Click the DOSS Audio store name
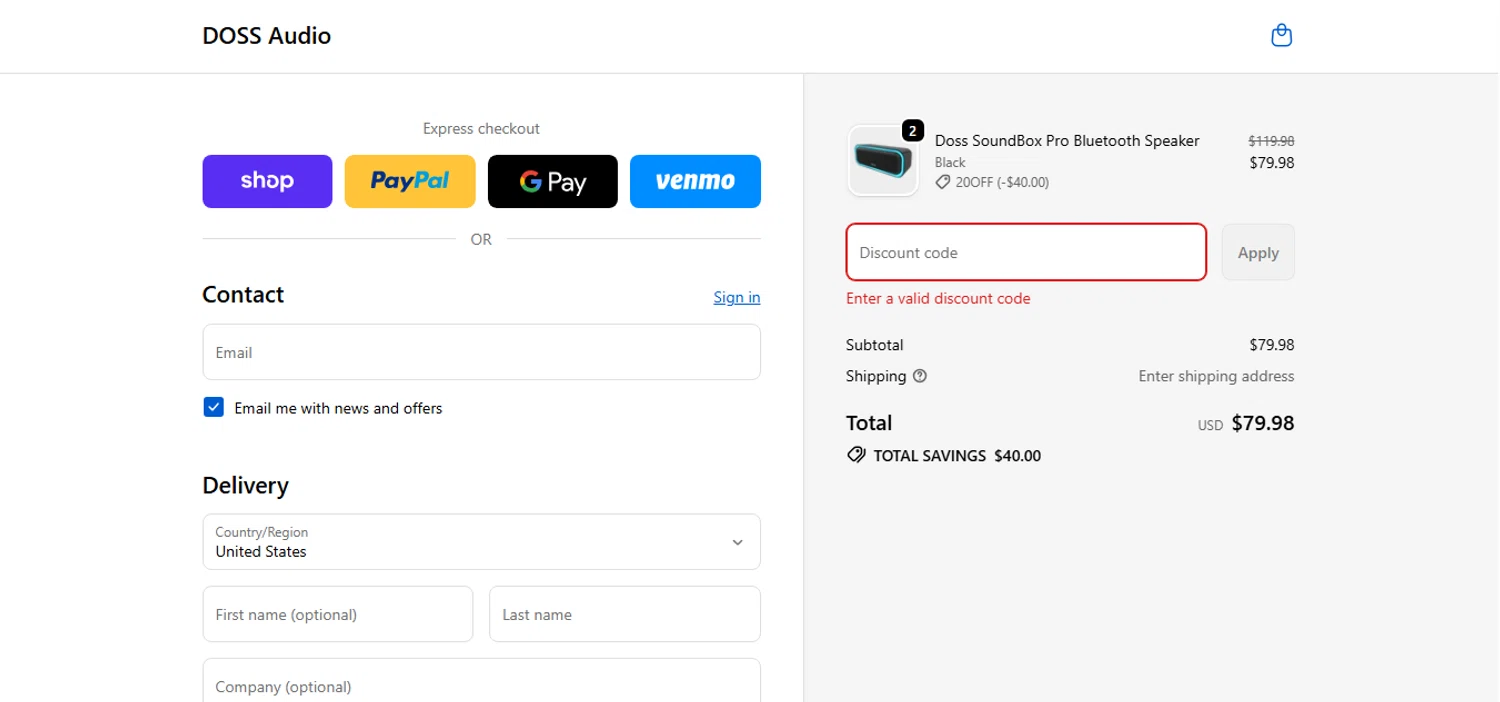Image resolution: width=1500 pixels, height=702 pixels. coord(267,36)
